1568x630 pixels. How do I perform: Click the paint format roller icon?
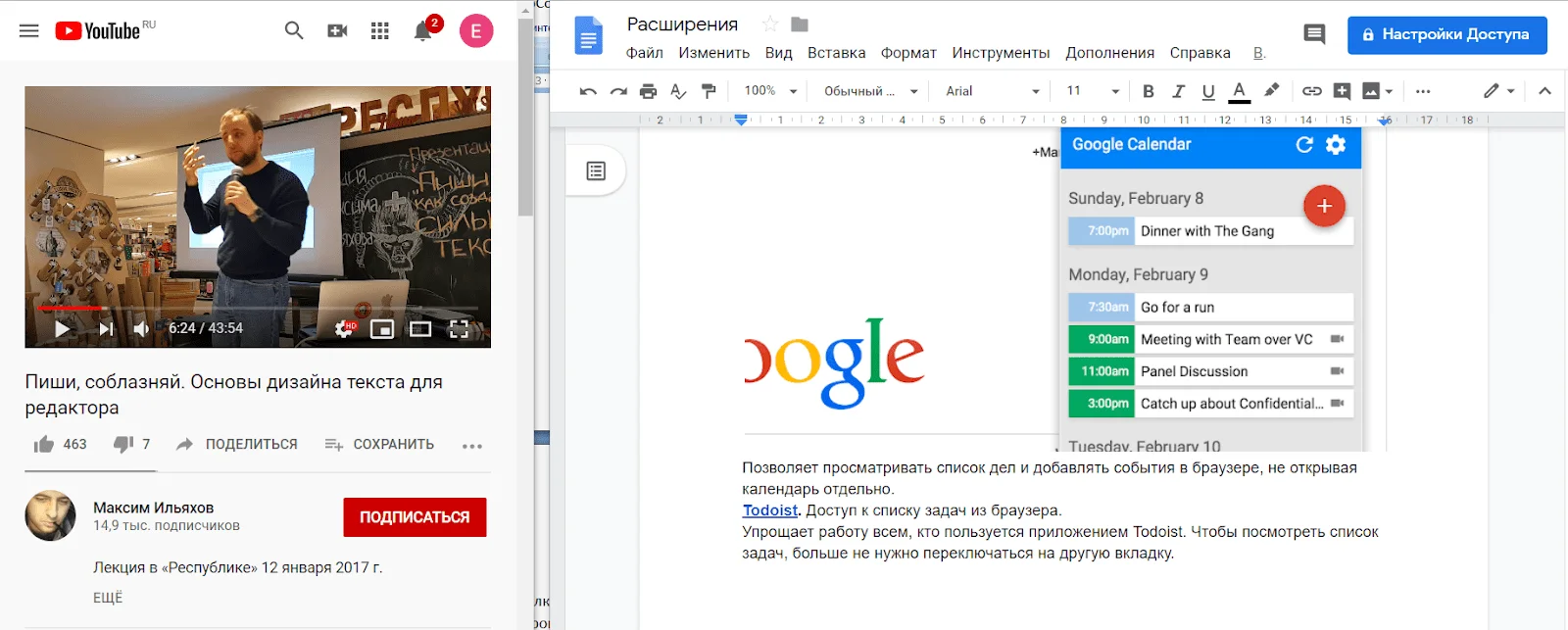[709, 91]
